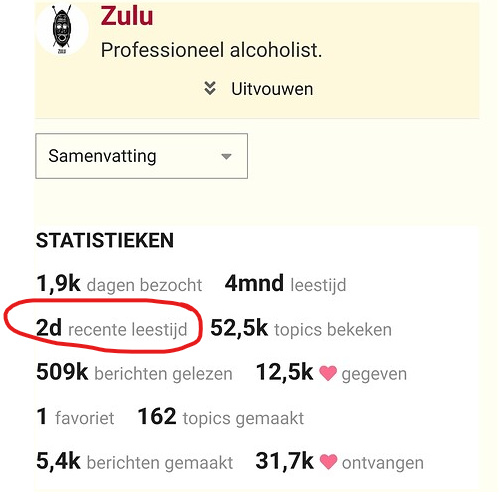Viewport: 498px width, 492px height.
Task: Open the 31,7k likes ontvangen stat
Action: pos(340,462)
